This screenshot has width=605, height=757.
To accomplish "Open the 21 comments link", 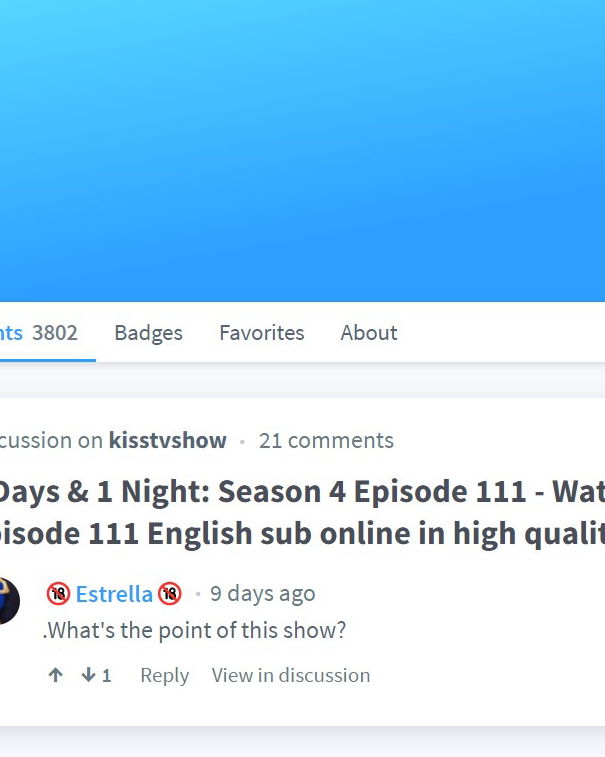I will (x=326, y=440).
